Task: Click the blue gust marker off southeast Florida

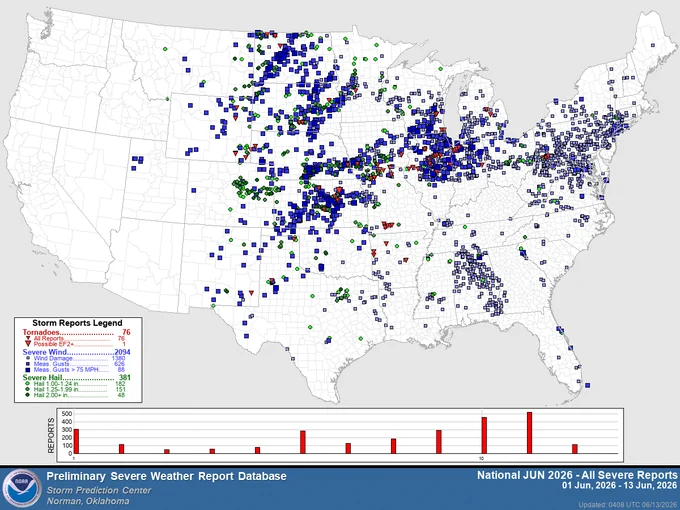Action: click(x=588, y=385)
